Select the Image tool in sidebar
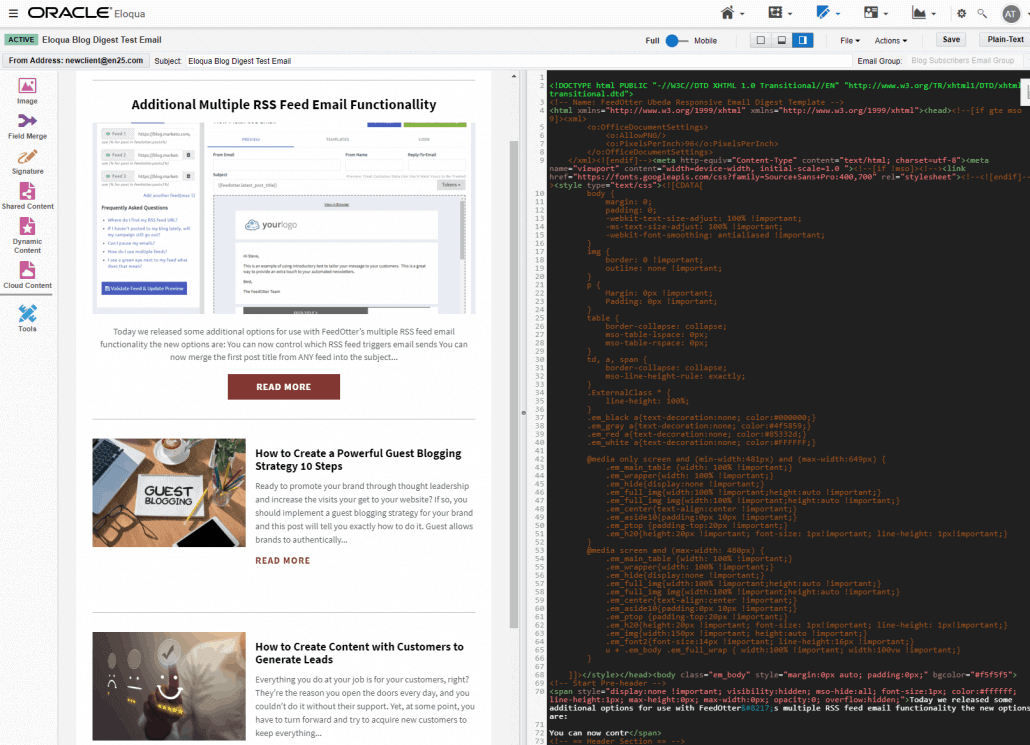Viewport: 1030px width, 745px height. coord(27,91)
